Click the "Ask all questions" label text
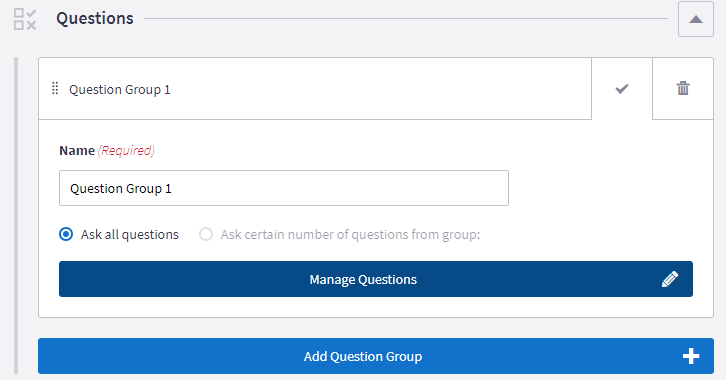726x380 pixels. (130, 235)
